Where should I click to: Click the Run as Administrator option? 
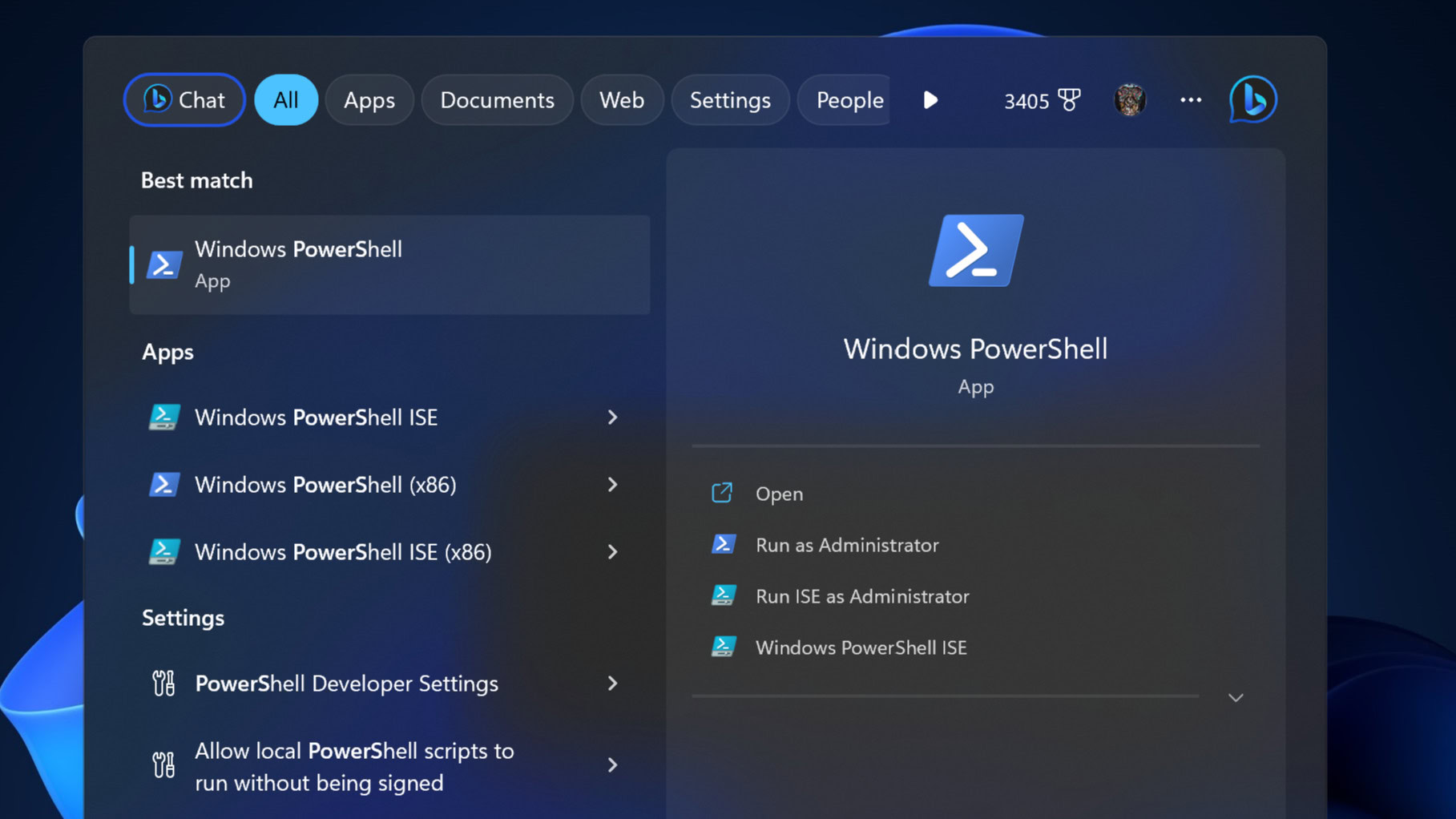pyautogui.click(x=846, y=545)
